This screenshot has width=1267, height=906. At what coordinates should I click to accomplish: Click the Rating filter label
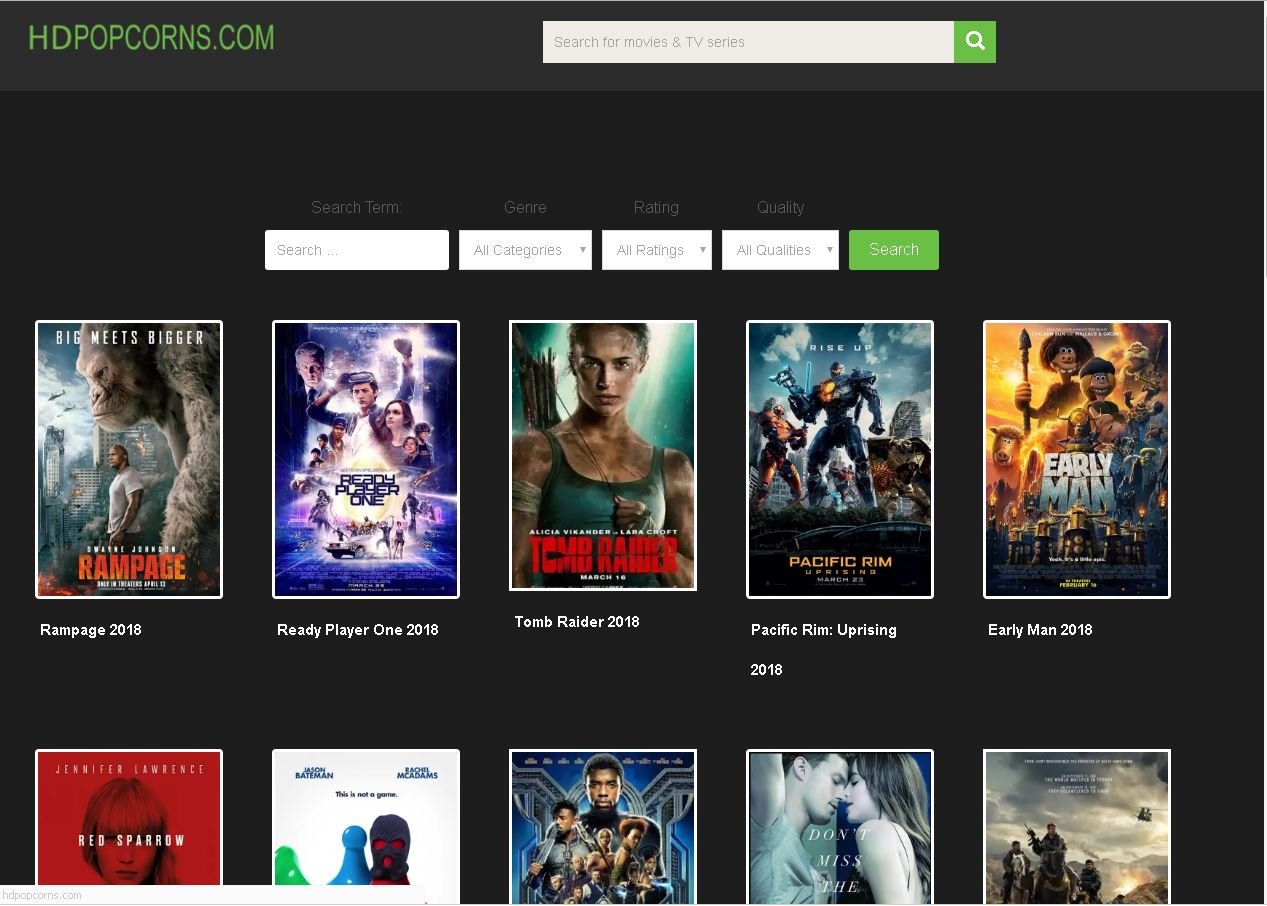point(656,208)
